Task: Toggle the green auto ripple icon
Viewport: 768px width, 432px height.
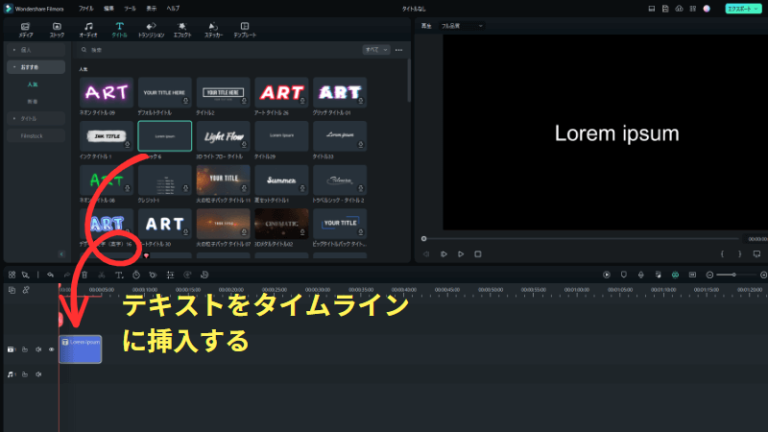Action: click(x=675, y=275)
